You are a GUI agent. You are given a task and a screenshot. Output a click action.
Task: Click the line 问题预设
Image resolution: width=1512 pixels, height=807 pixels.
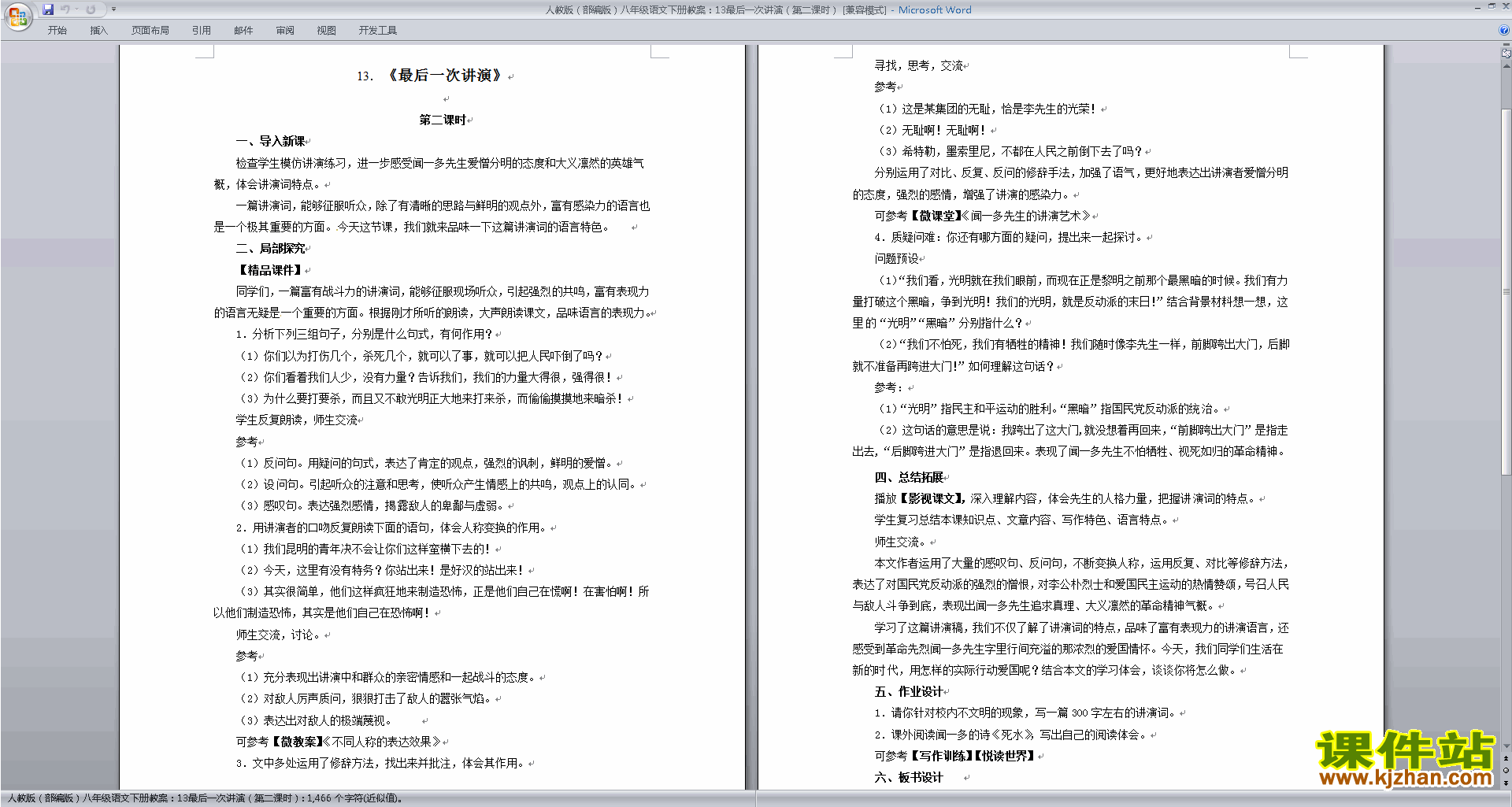[x=896, y=258]
